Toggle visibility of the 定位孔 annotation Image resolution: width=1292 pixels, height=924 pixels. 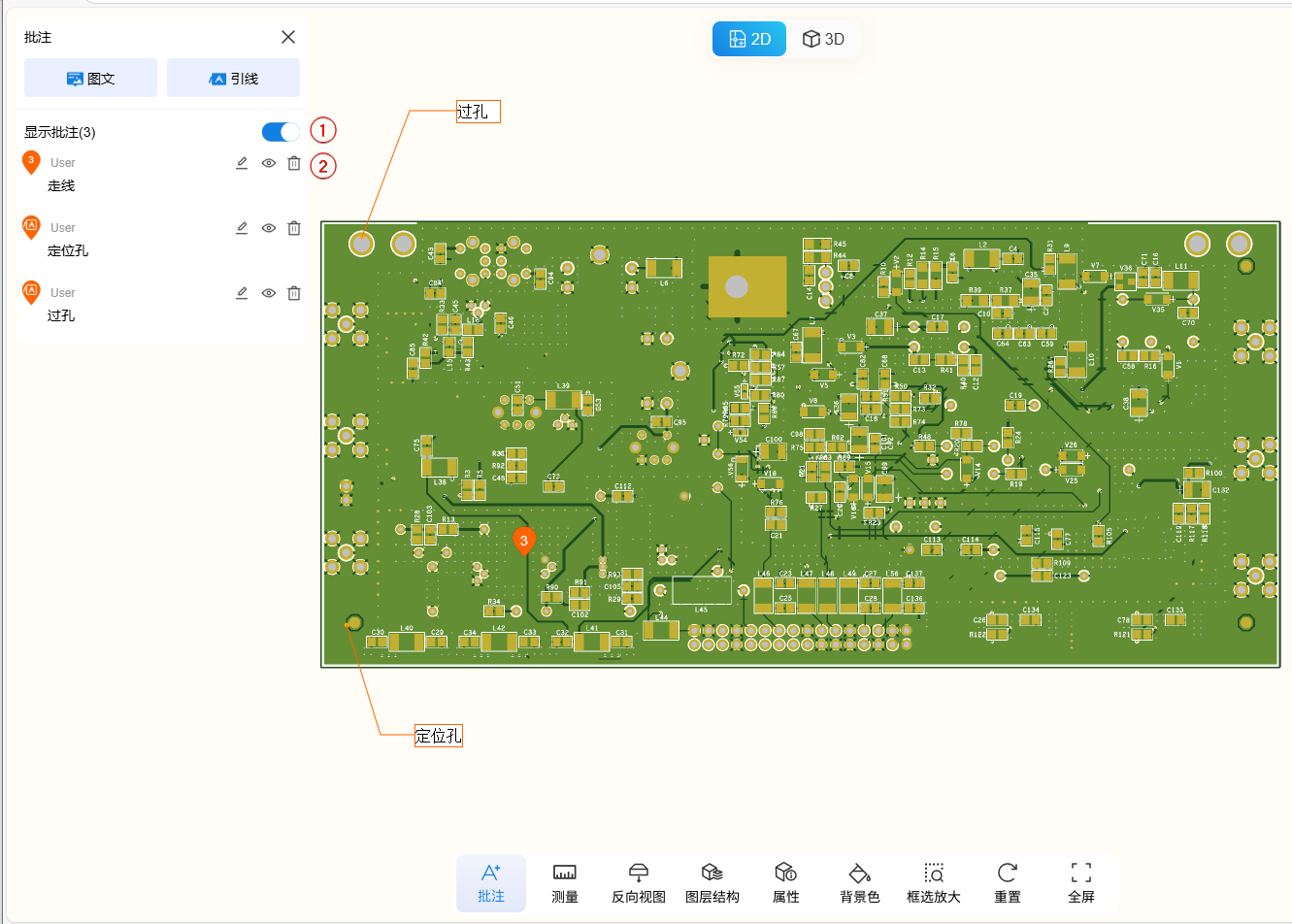click(x=269, y=228)
